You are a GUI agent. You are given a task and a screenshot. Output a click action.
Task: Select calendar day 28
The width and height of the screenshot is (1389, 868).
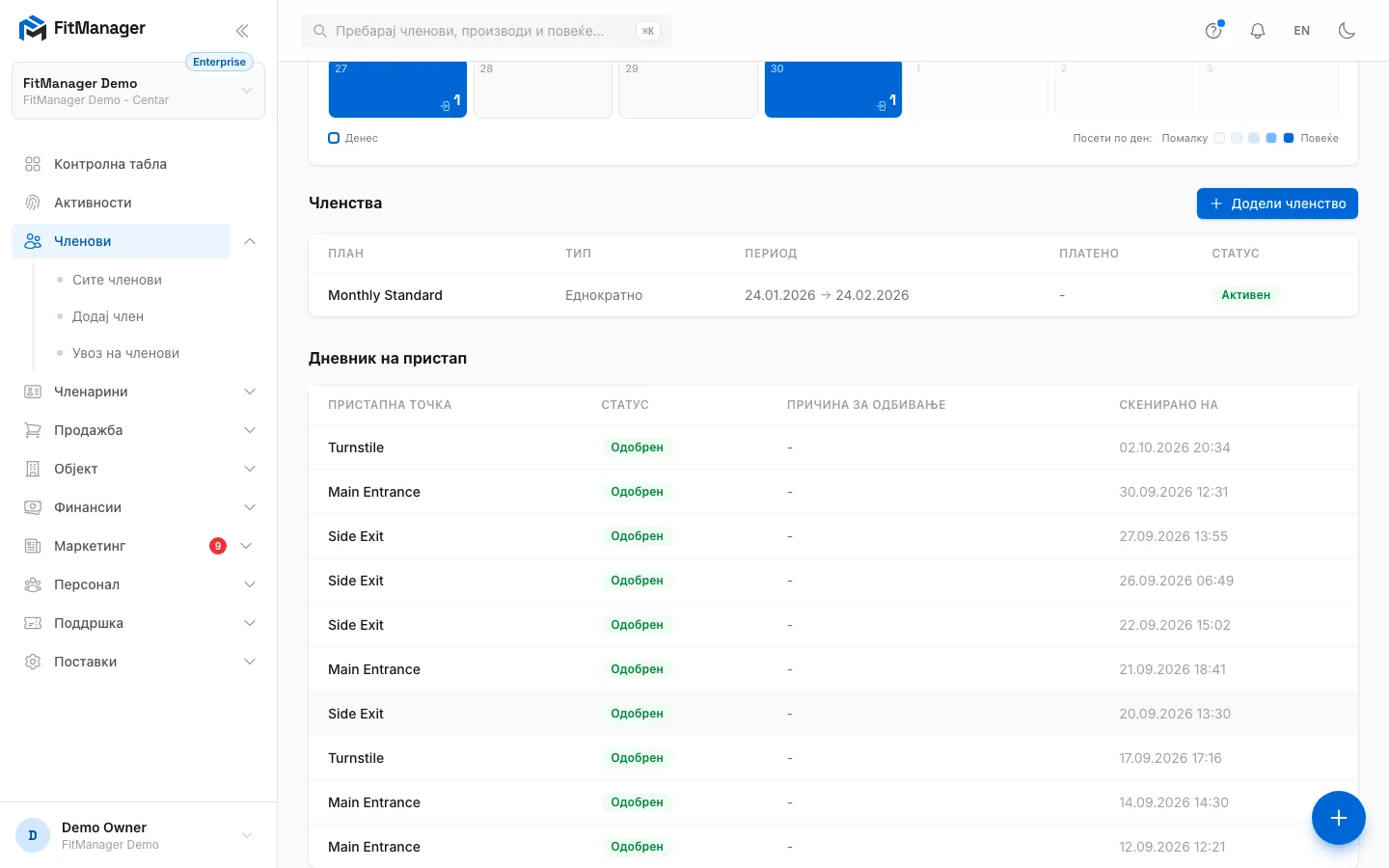543,90
